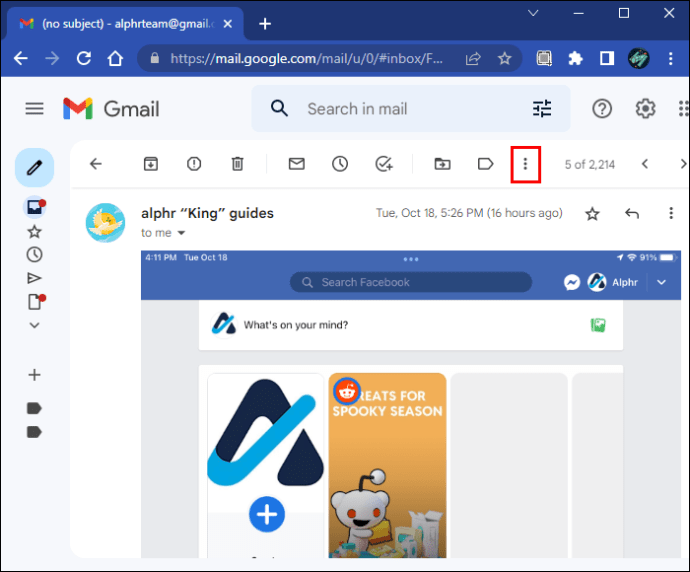The image size is (690, 572).
Task: Open the Sent folder in sidebar
Action: tap(34, 278)
